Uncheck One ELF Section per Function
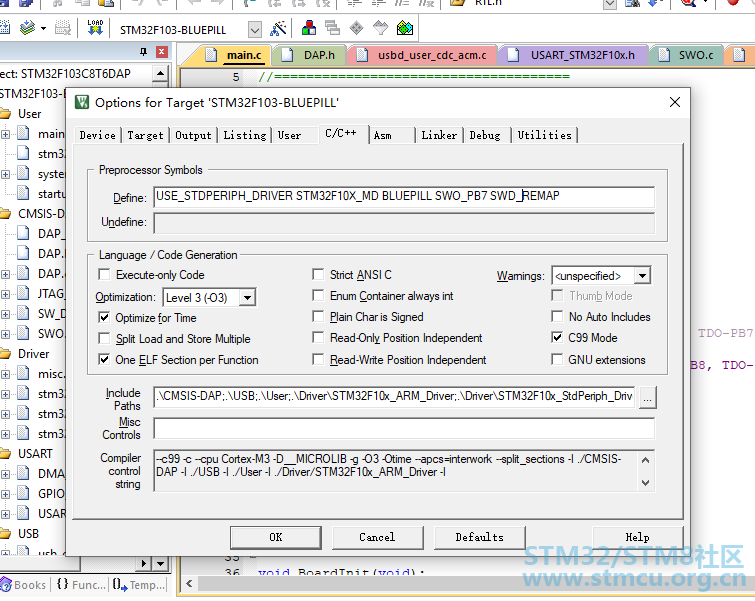The width and height of the screenshot is (755, 601). tap(104, 359)
